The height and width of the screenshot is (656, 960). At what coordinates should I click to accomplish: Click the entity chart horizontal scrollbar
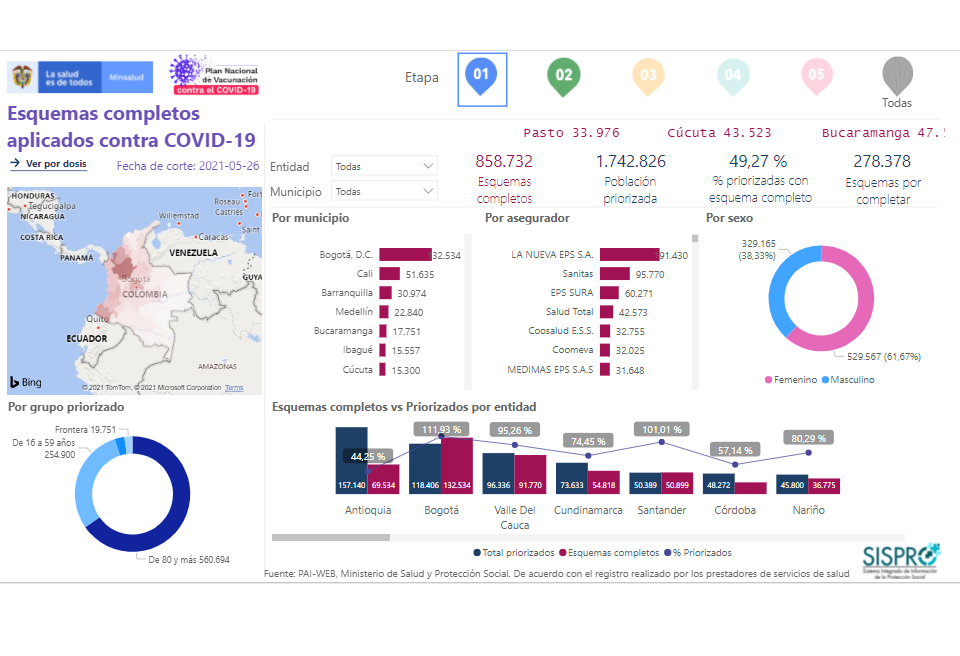(331, 537)
